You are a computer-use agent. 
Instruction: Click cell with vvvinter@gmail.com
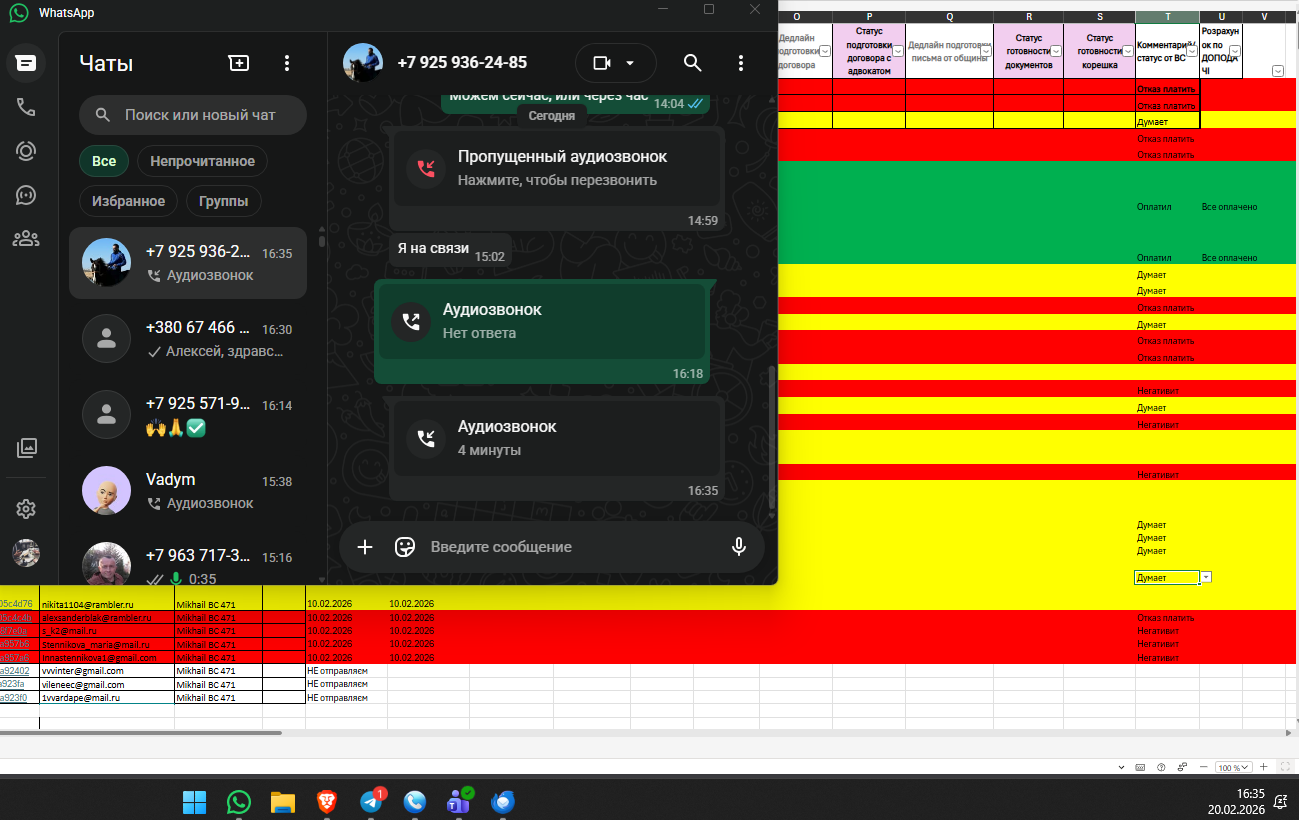pos(107,671)
